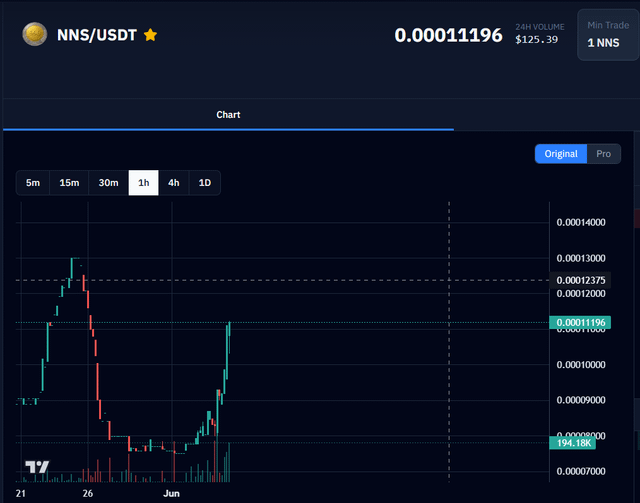Click the 0.00010000 price axis value
640x503 pixels.
tap(581, 365)
